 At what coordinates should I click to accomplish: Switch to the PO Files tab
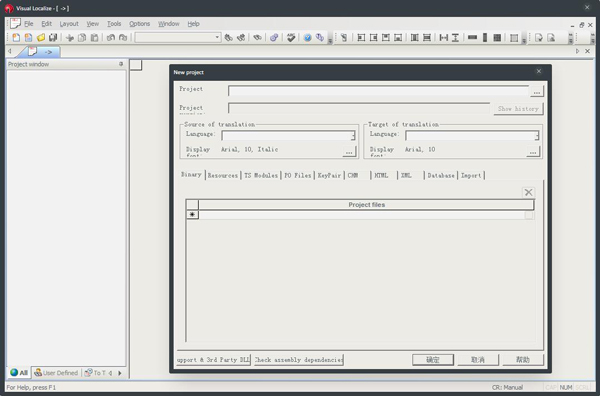tap(298, 176)
